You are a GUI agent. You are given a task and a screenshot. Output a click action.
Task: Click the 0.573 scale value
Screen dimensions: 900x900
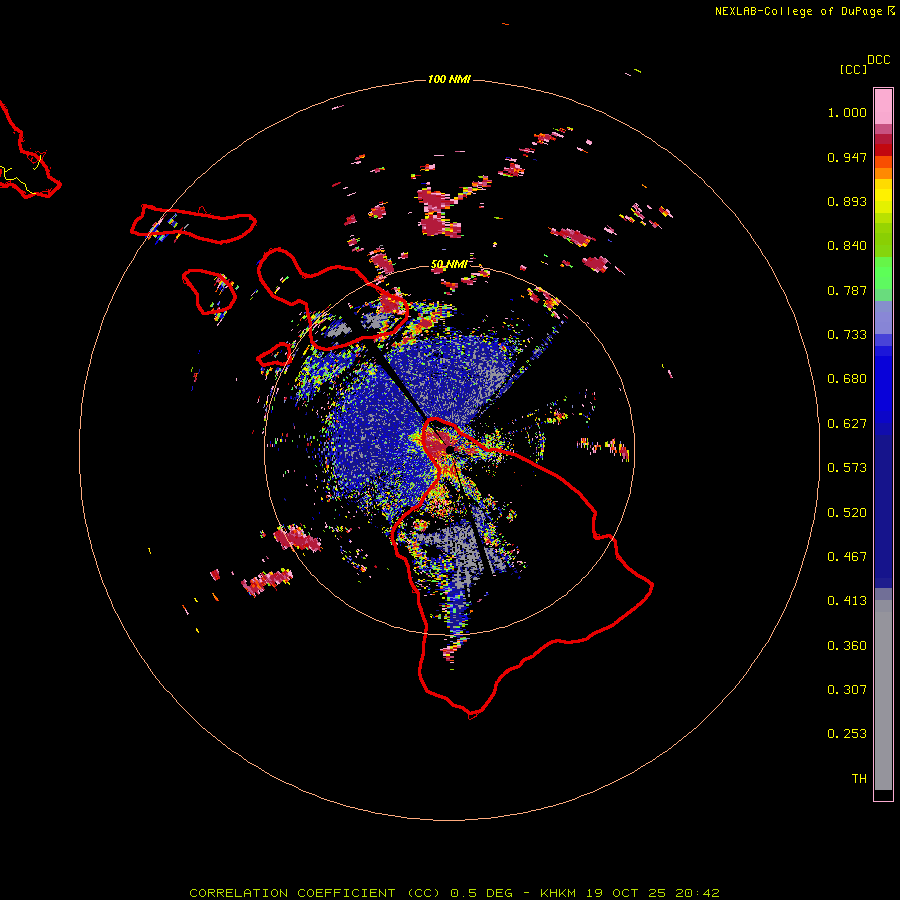847,468
